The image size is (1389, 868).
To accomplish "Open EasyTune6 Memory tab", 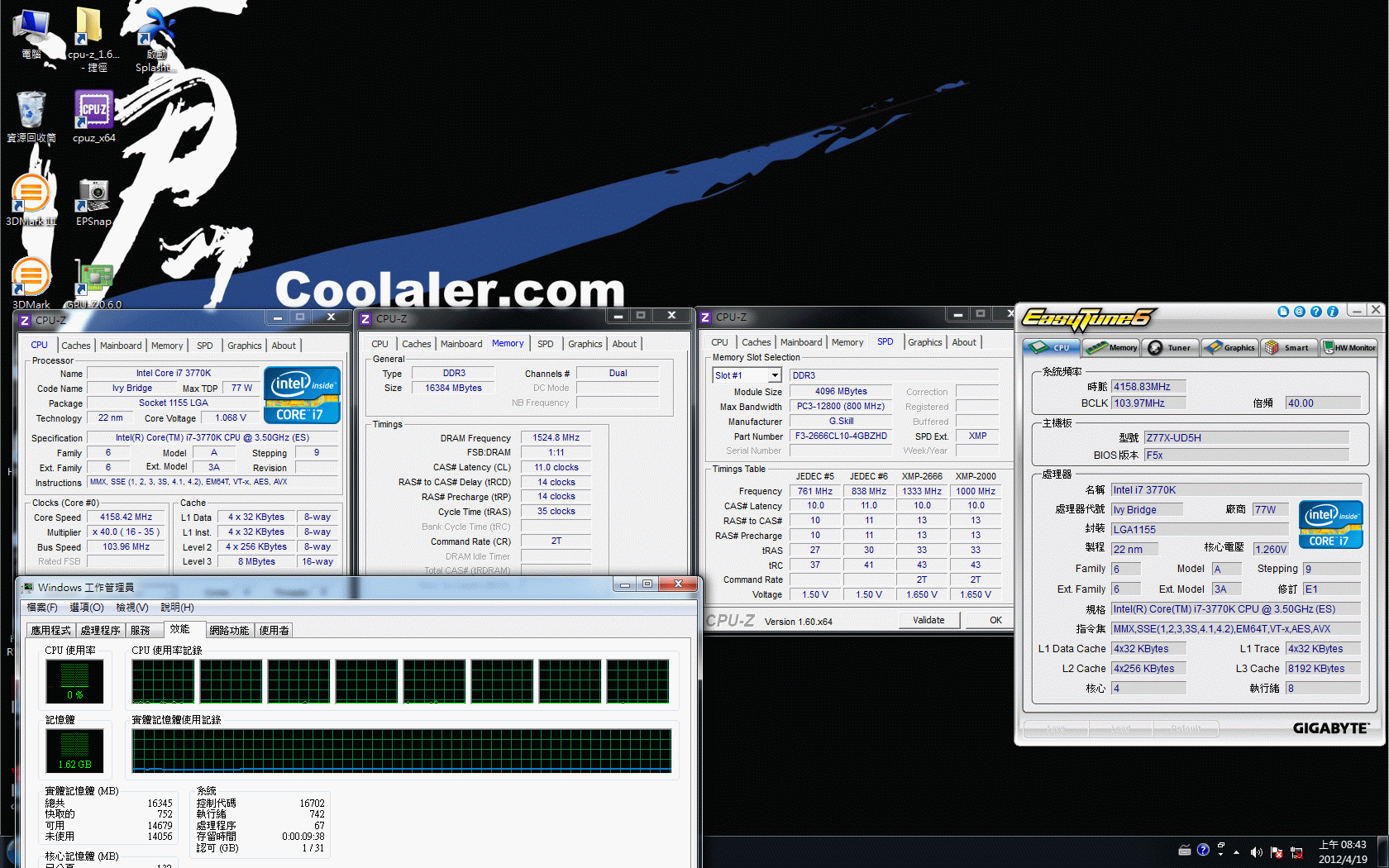I will pyautogui.click(x=1111, y=347).
